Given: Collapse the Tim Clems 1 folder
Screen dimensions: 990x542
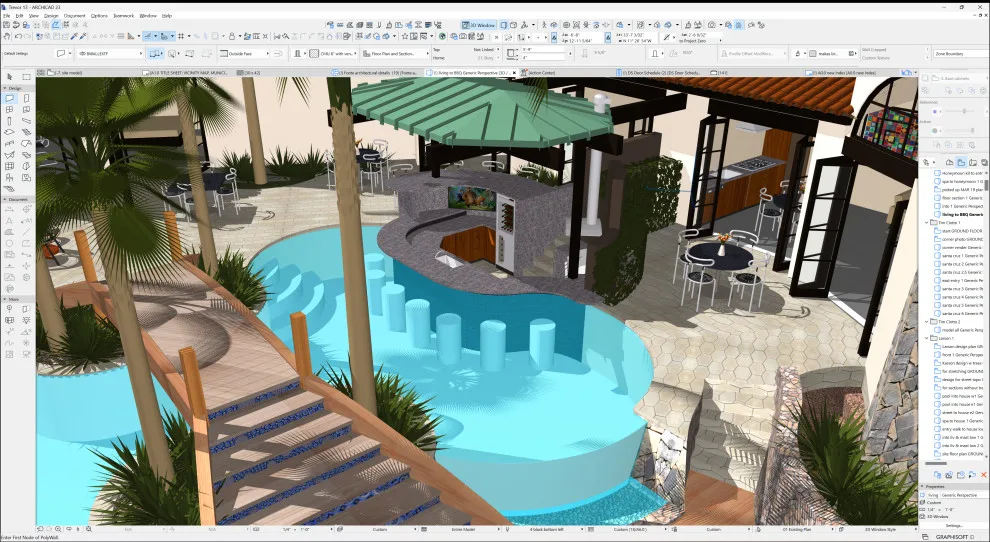Looking at the screenshot, I should pyautogui.click(x=927, y=223).
